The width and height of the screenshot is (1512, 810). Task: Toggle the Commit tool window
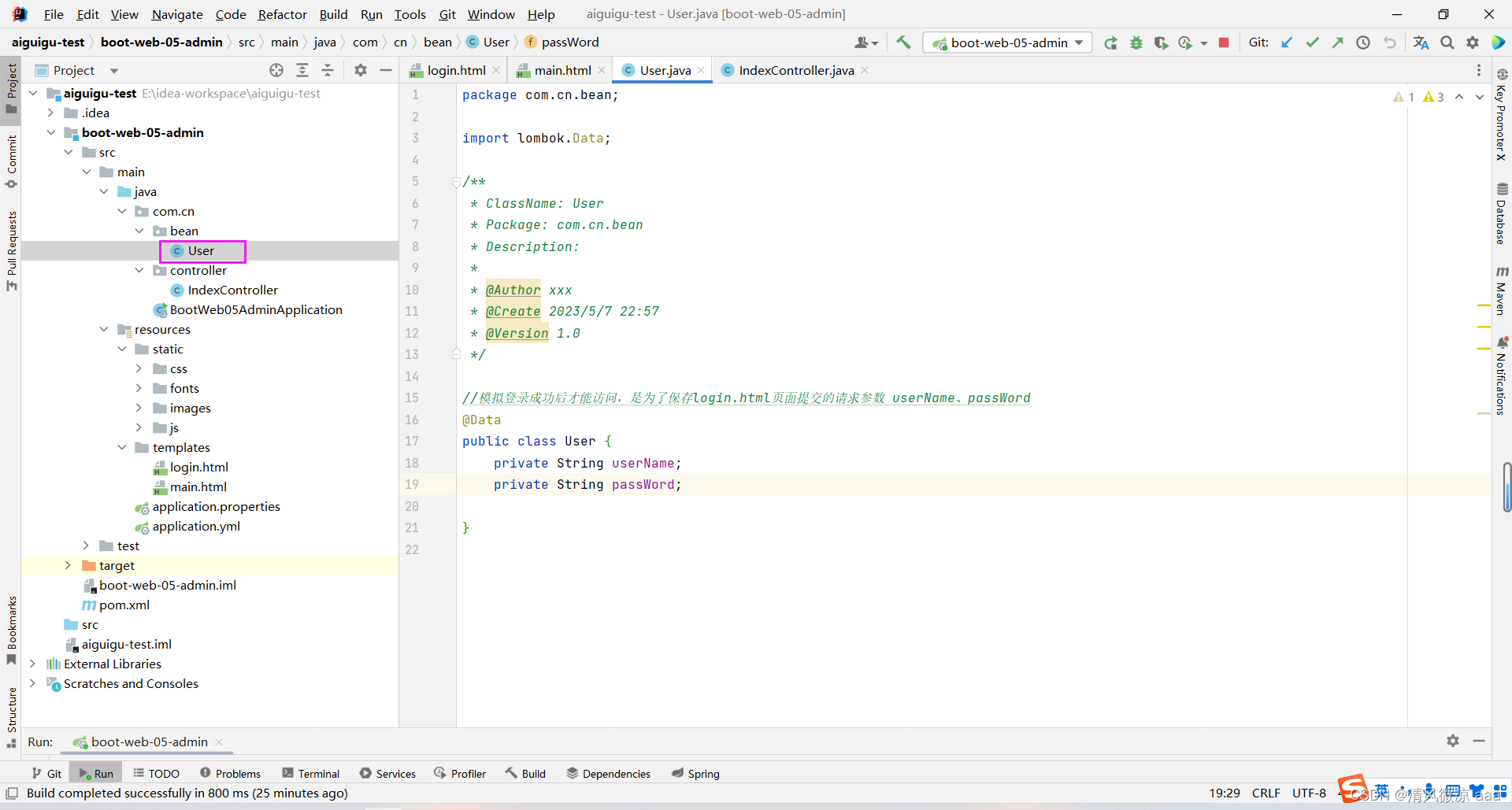click(x=11, y=161)
